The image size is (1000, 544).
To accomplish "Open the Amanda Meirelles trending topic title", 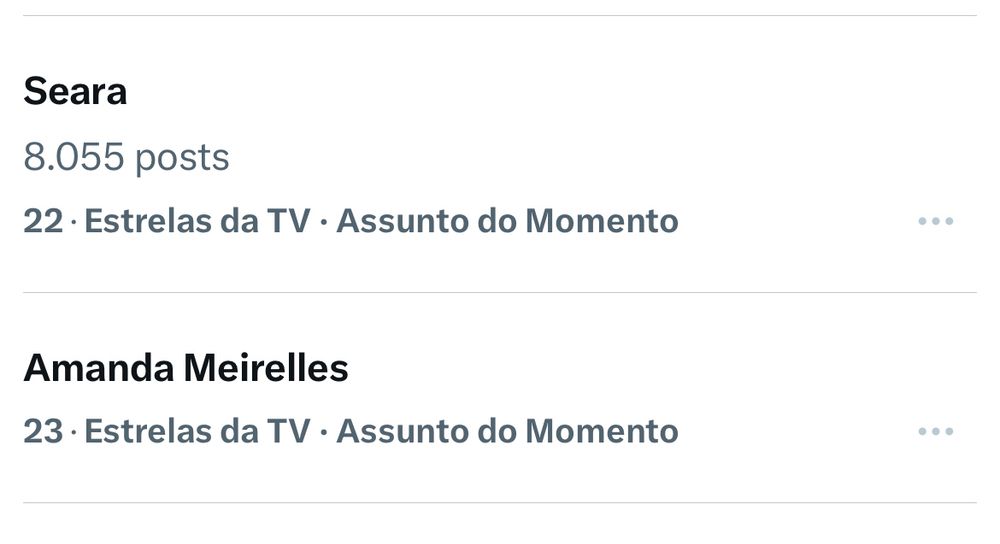I will [185, 369].
